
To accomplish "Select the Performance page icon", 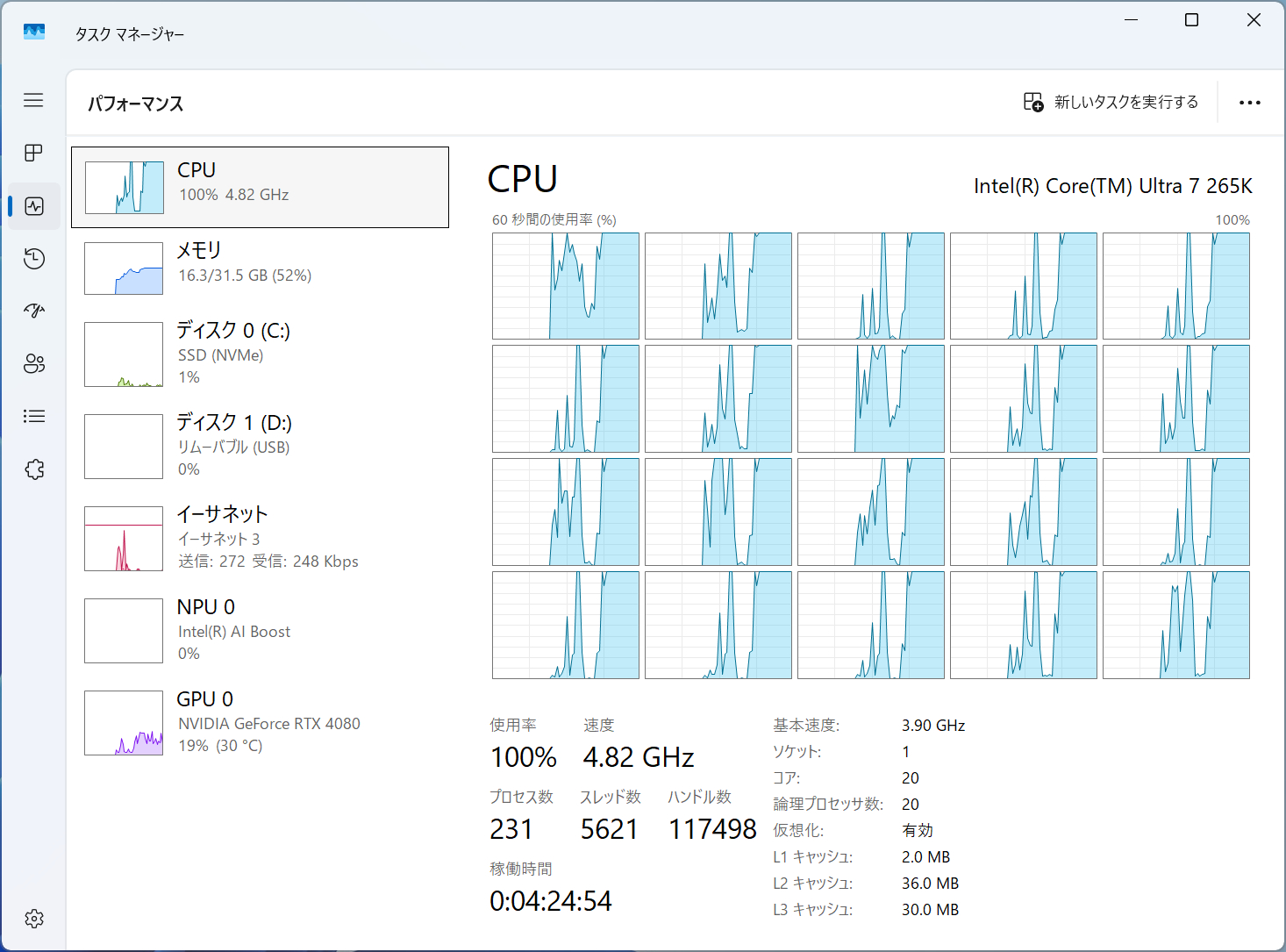I will pos(34,206).
